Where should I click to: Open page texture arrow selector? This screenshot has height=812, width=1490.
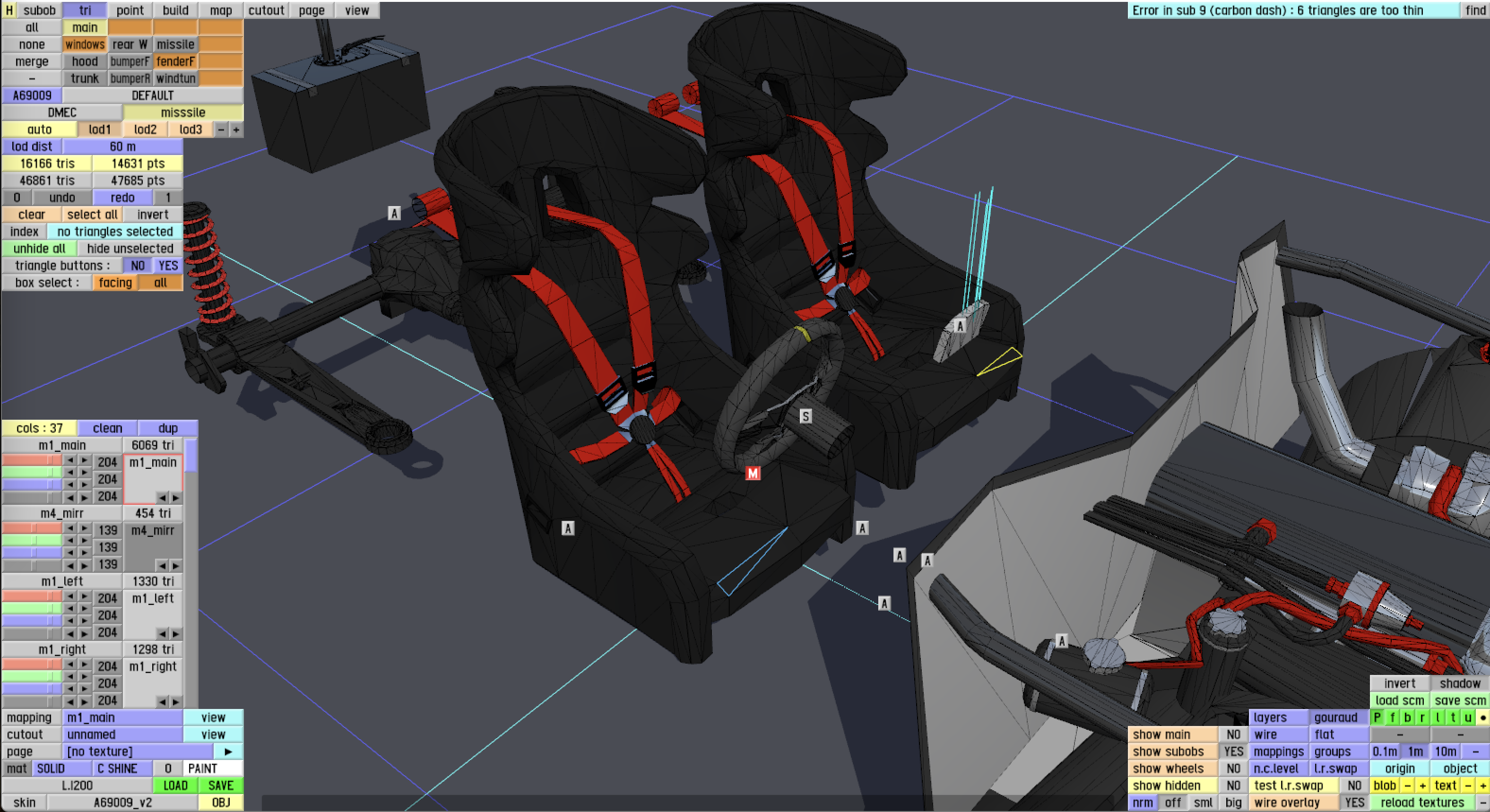(x=228, y=752)
